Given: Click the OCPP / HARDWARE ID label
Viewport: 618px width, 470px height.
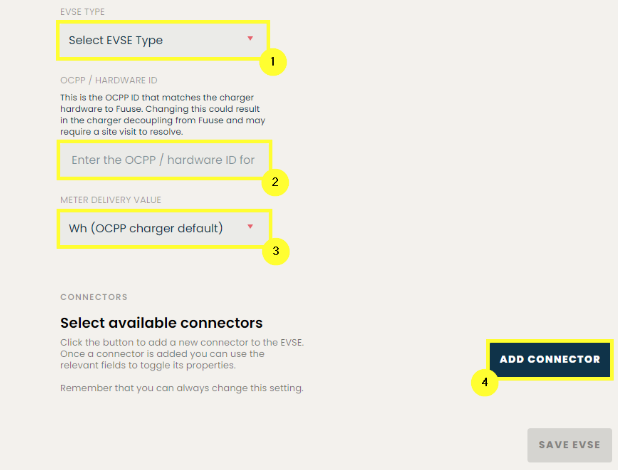Looking at the screenshot, I should 109,80.
